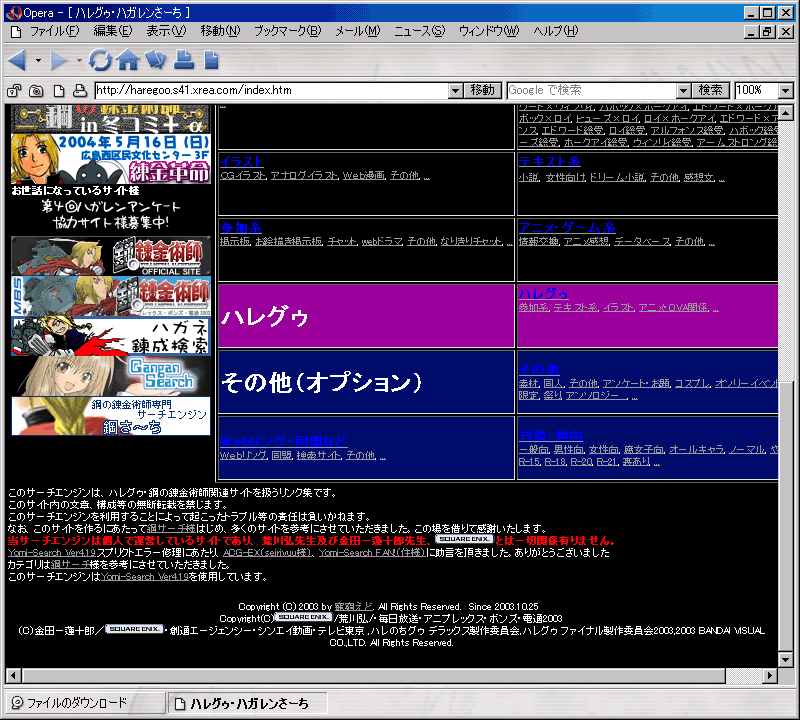Click the ACG-EX(seiryuu様) credit link
This screenshot has width=800, height=720.
(267, 553)
